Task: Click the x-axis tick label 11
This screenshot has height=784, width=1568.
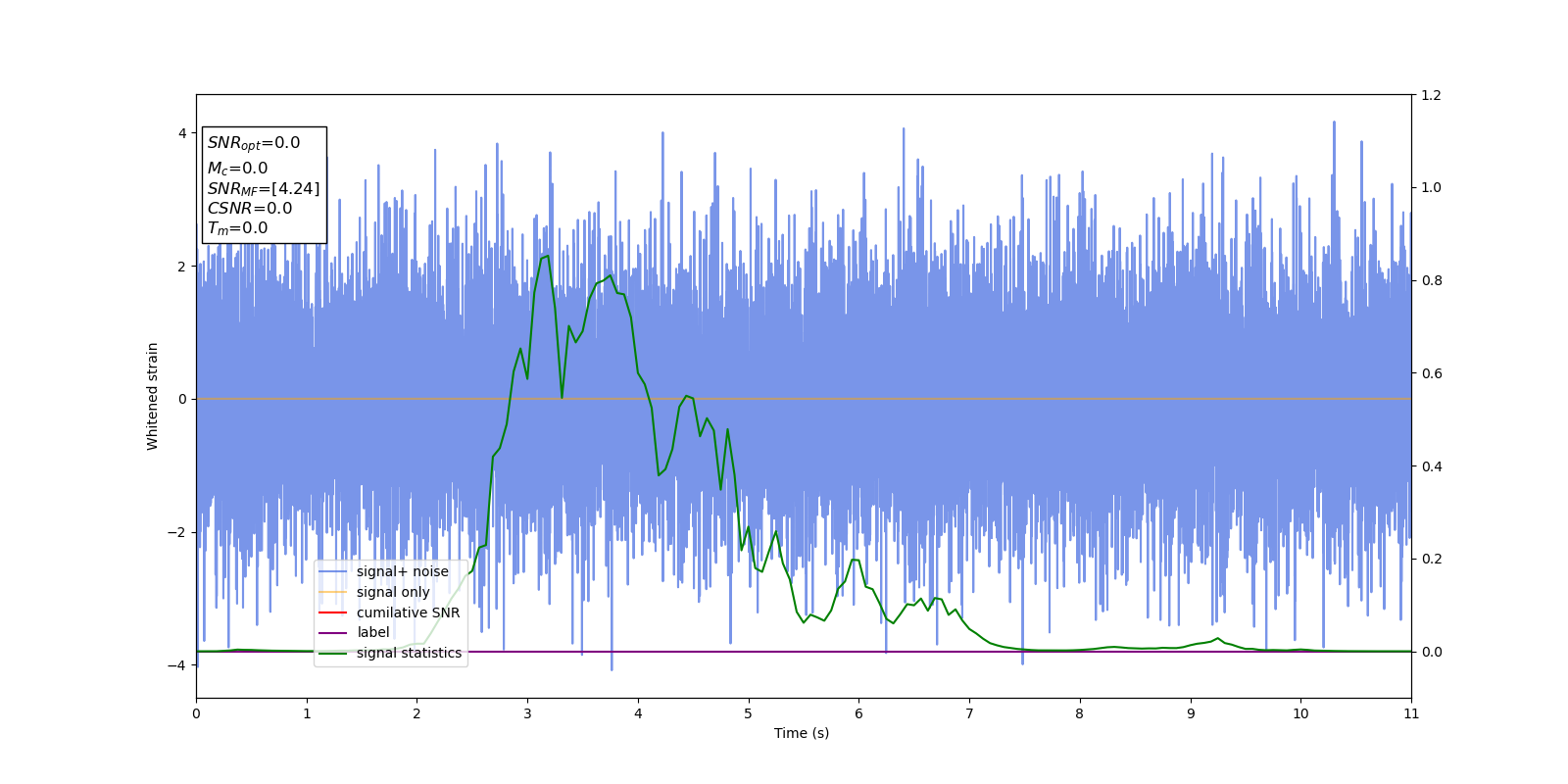Action: click(x=1411, y=713)
